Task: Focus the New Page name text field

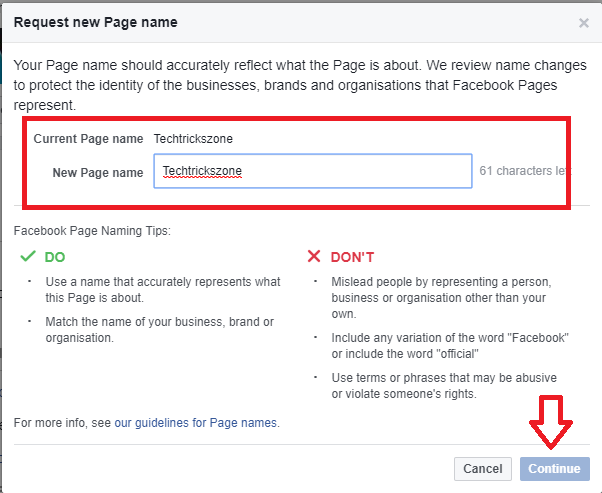Action: point(312,171)
